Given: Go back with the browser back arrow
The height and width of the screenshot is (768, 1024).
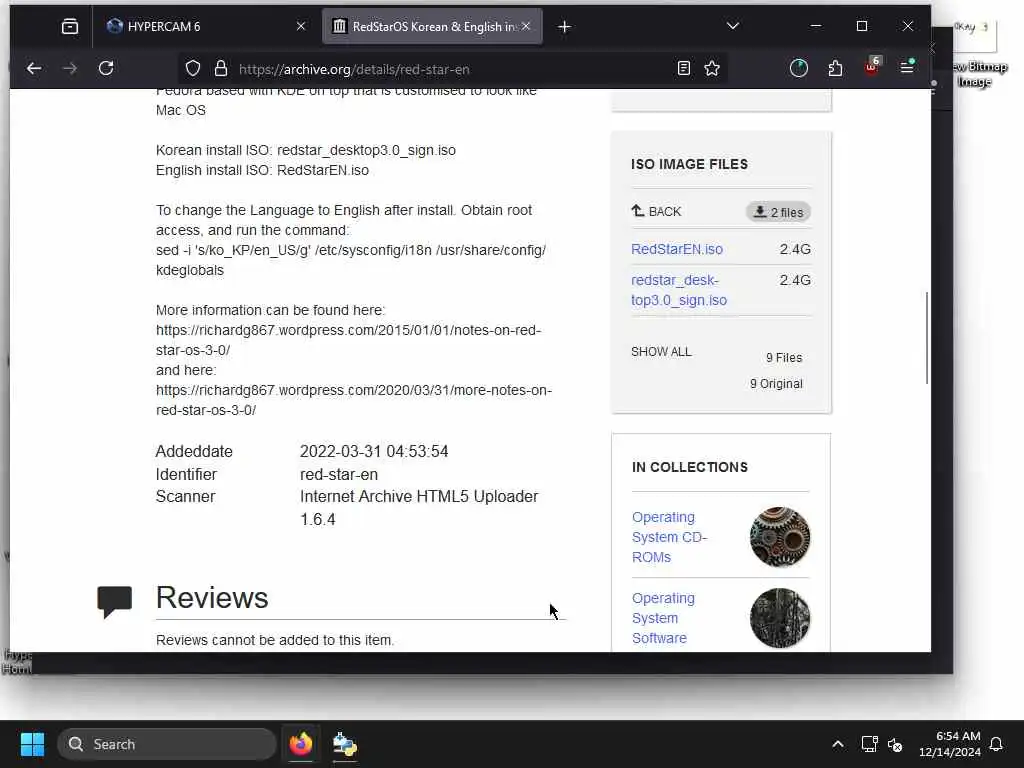Looking at the screenshot, I should coord(34,69).
